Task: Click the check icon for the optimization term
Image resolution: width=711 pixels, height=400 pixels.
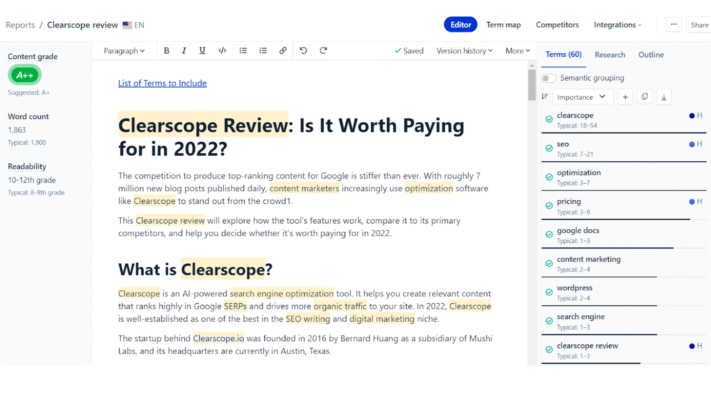Action: [x=549, y=177]
